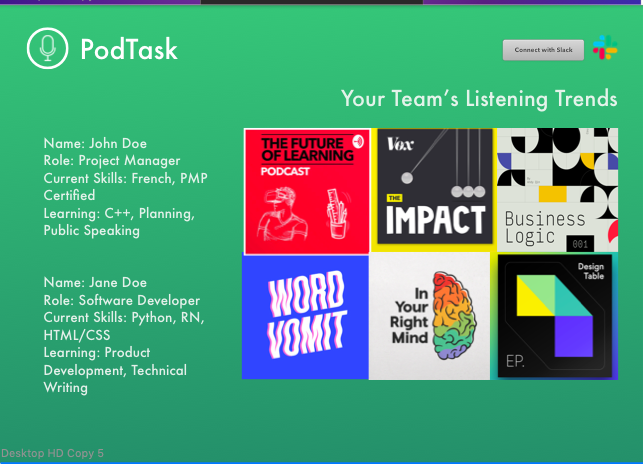Screen dimensions: 643x464
Task: Open the Design Table podcast cover
Action: pyautogui.click(x=555, y=316)
